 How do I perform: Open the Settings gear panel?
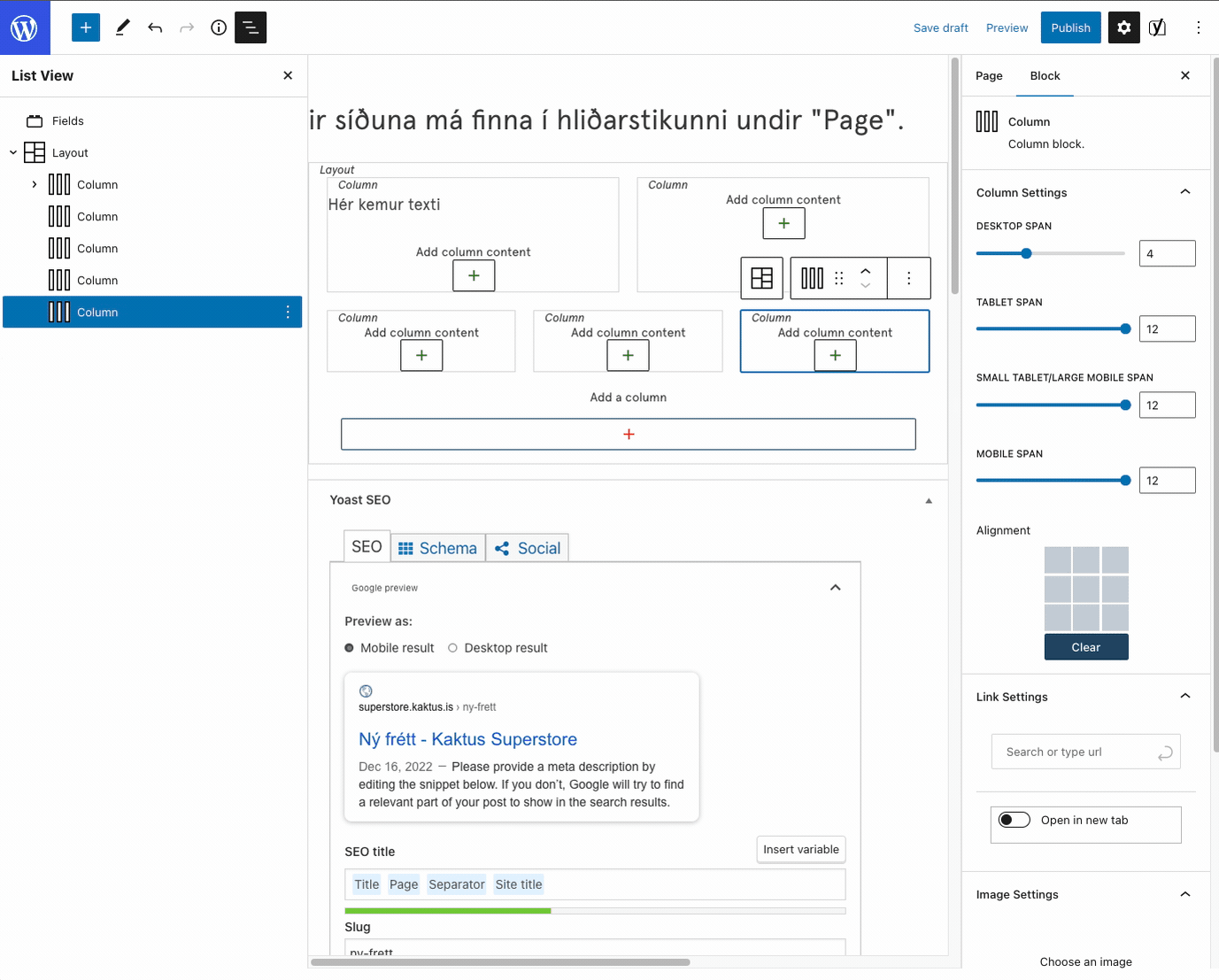(x=1123, y=27)
